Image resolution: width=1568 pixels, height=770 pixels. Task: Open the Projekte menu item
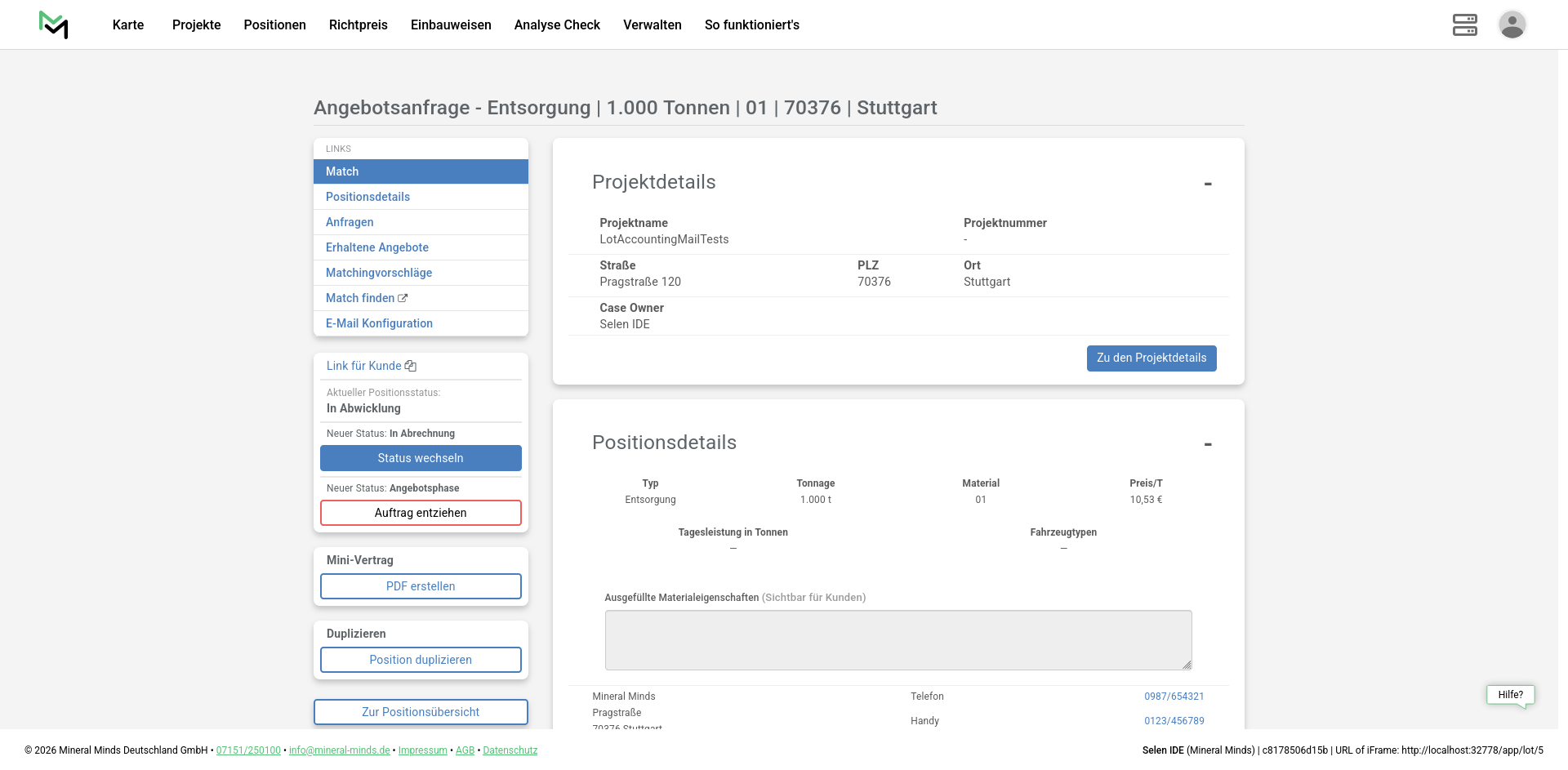(x=196, y=24)
